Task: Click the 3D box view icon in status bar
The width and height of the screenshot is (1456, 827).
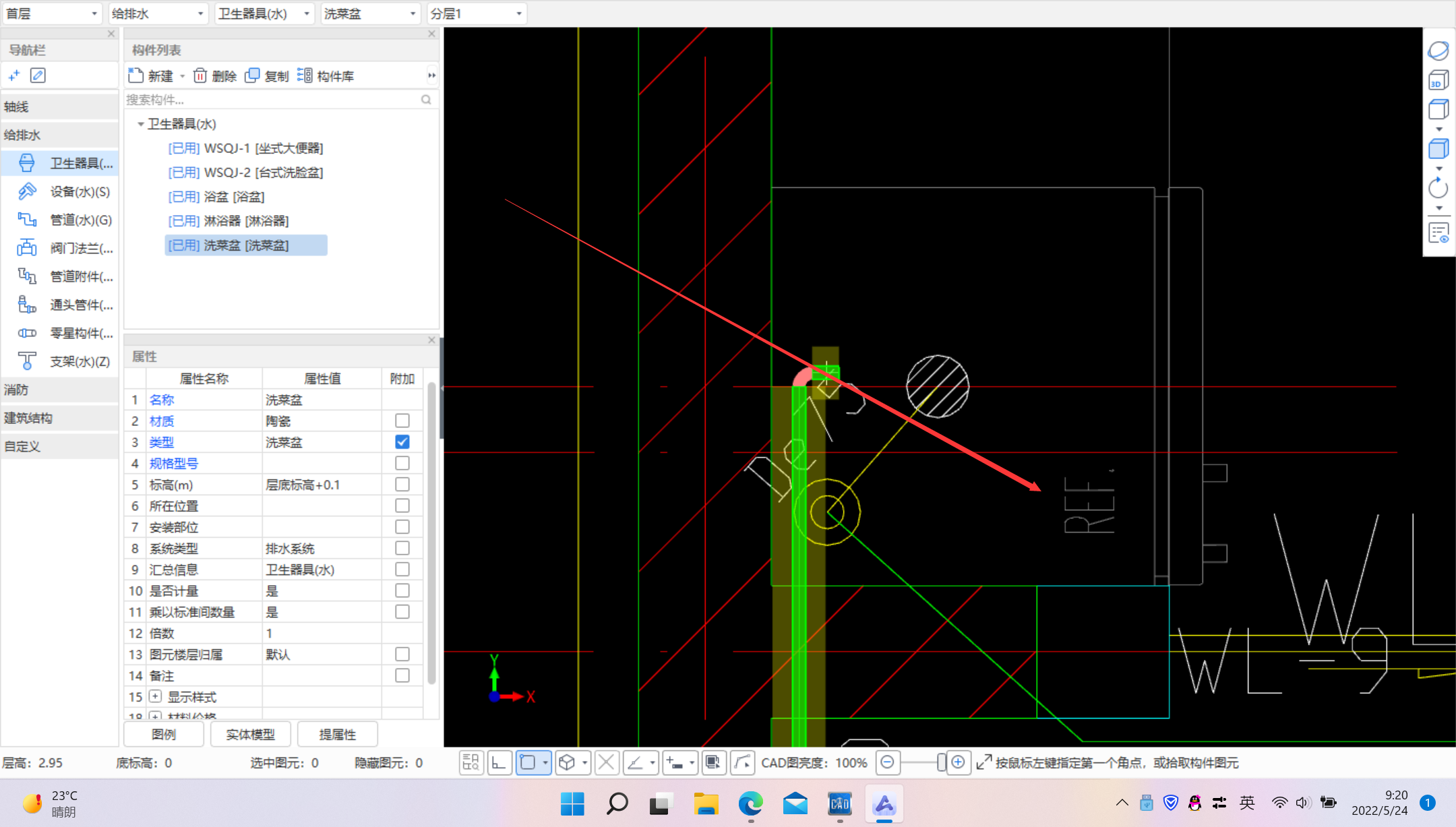Action: [568, 763]
